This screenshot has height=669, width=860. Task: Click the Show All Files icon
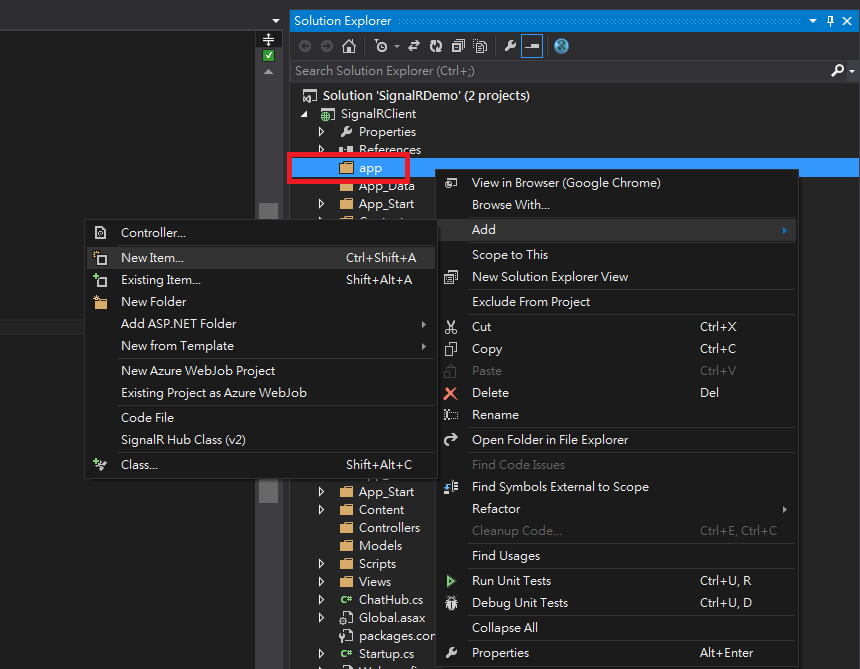click(481, 46)
